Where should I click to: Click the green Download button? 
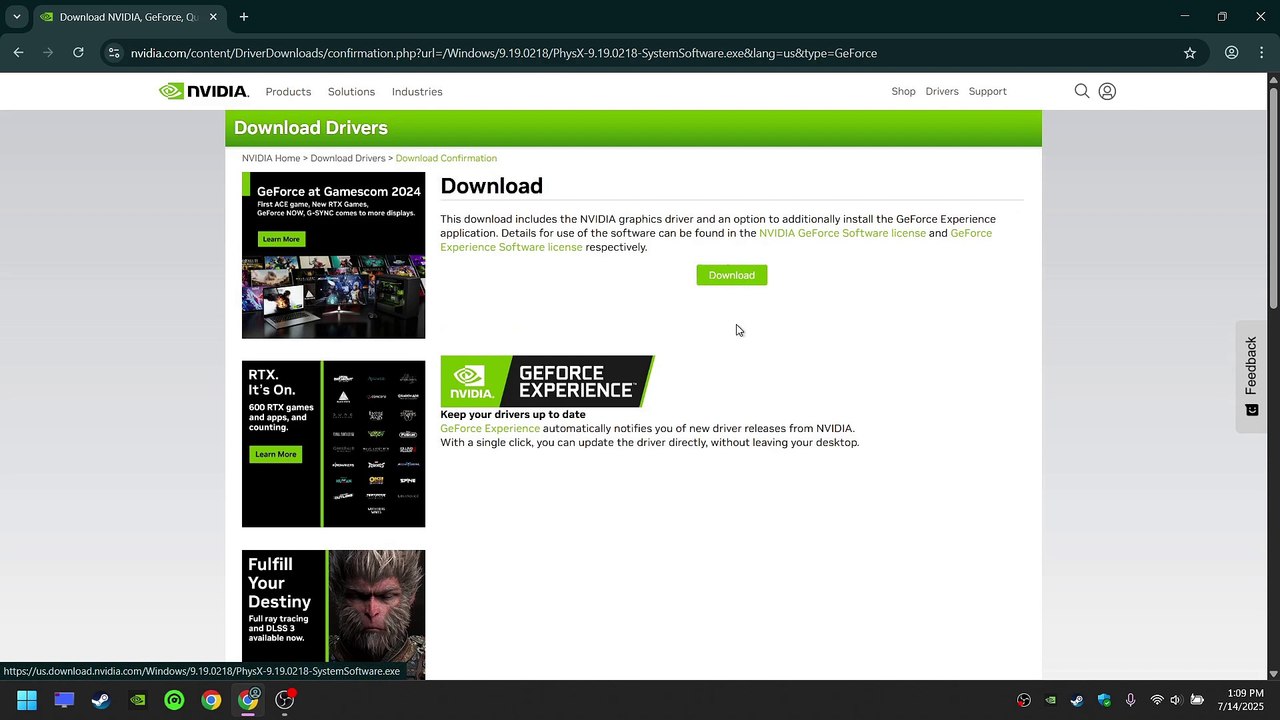pyautogui.click(x=732, y=275)
